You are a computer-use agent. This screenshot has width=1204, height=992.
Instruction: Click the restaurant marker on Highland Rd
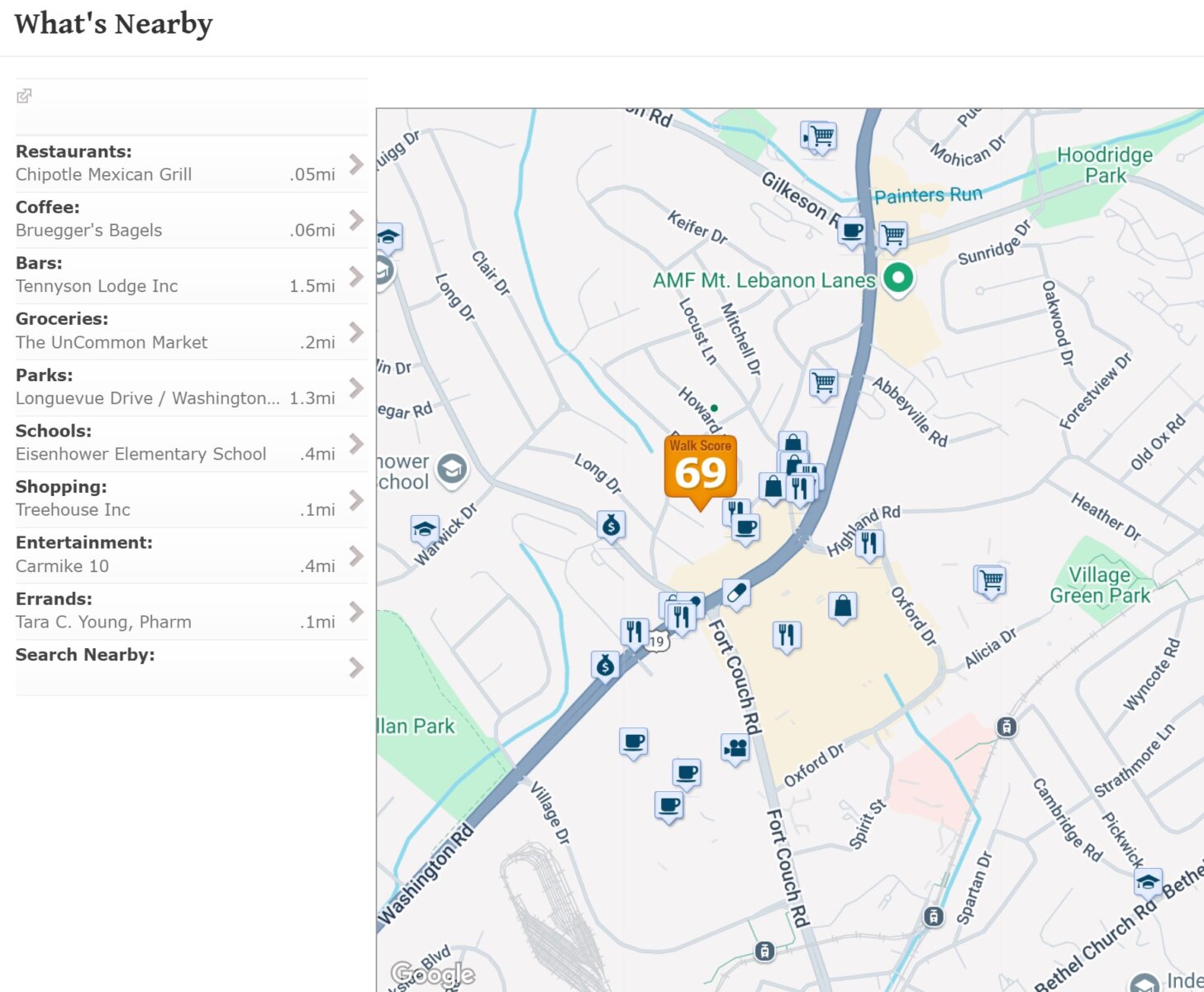click(x=868, y=545)
